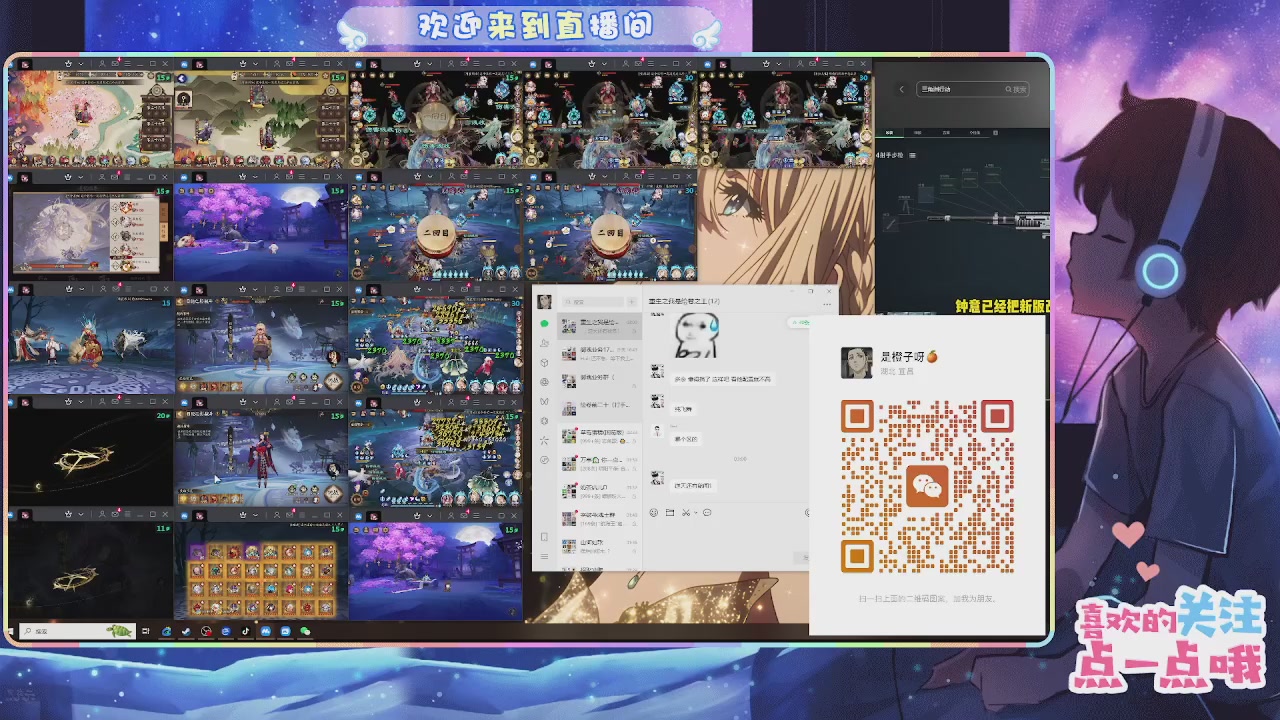Open WeChat hamburger settings menu
The height and width of the screenshot is (720, 1280).
(x=544, y=556)
